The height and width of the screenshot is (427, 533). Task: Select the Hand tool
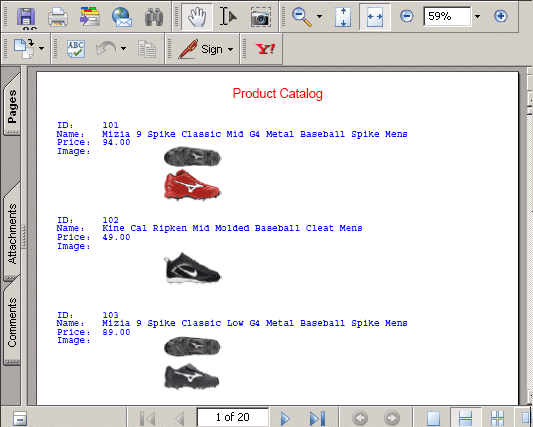(x=197, y=16)
